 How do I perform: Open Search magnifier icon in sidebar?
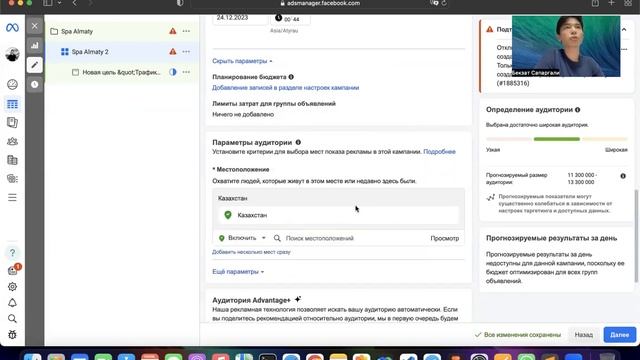[12, 318]
